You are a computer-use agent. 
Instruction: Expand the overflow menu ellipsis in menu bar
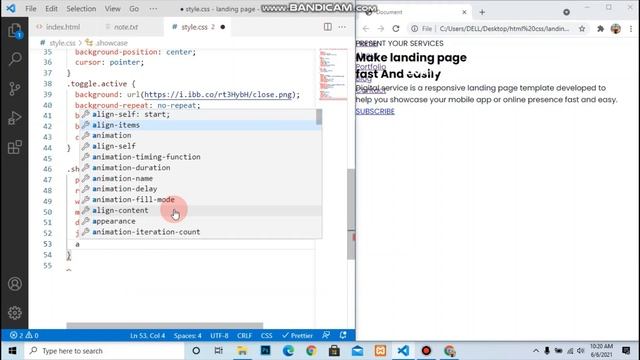pyautogui.click(x=153, y=9)
